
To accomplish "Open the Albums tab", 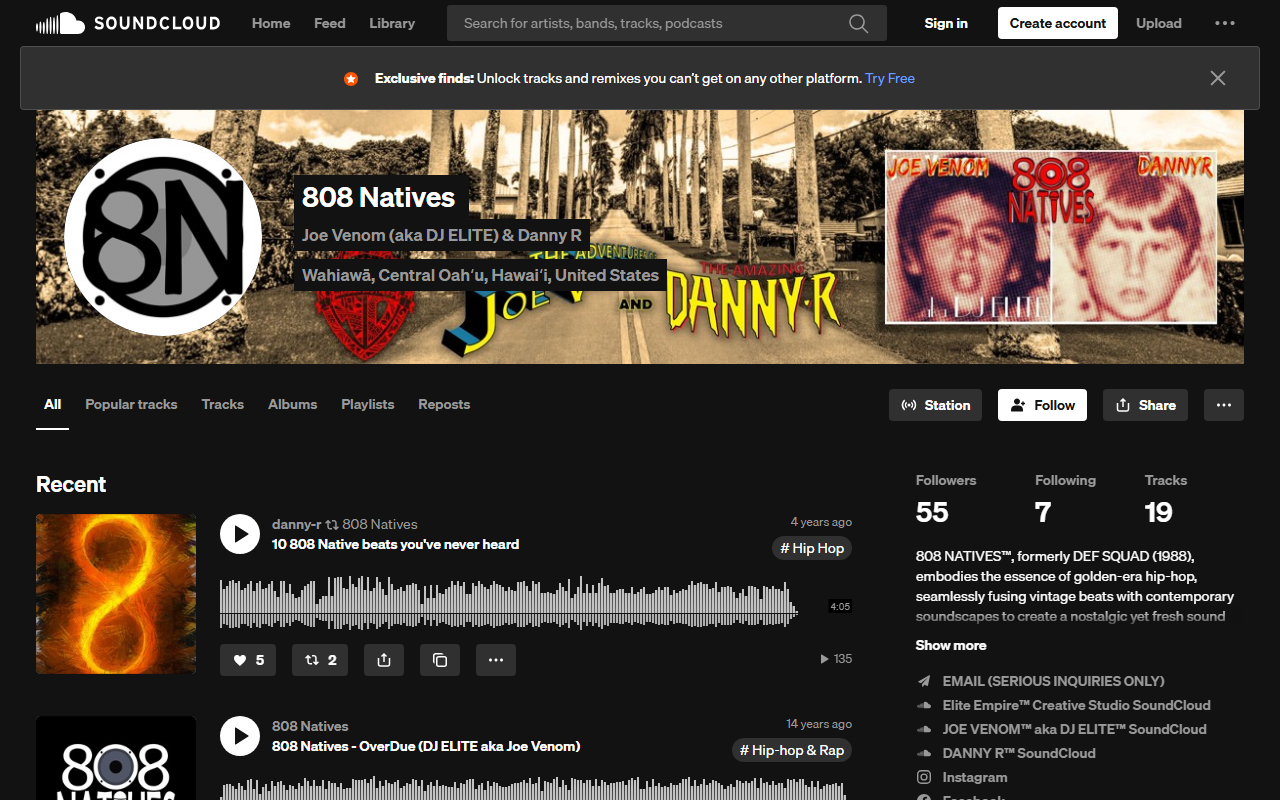I will pos(292,405).
